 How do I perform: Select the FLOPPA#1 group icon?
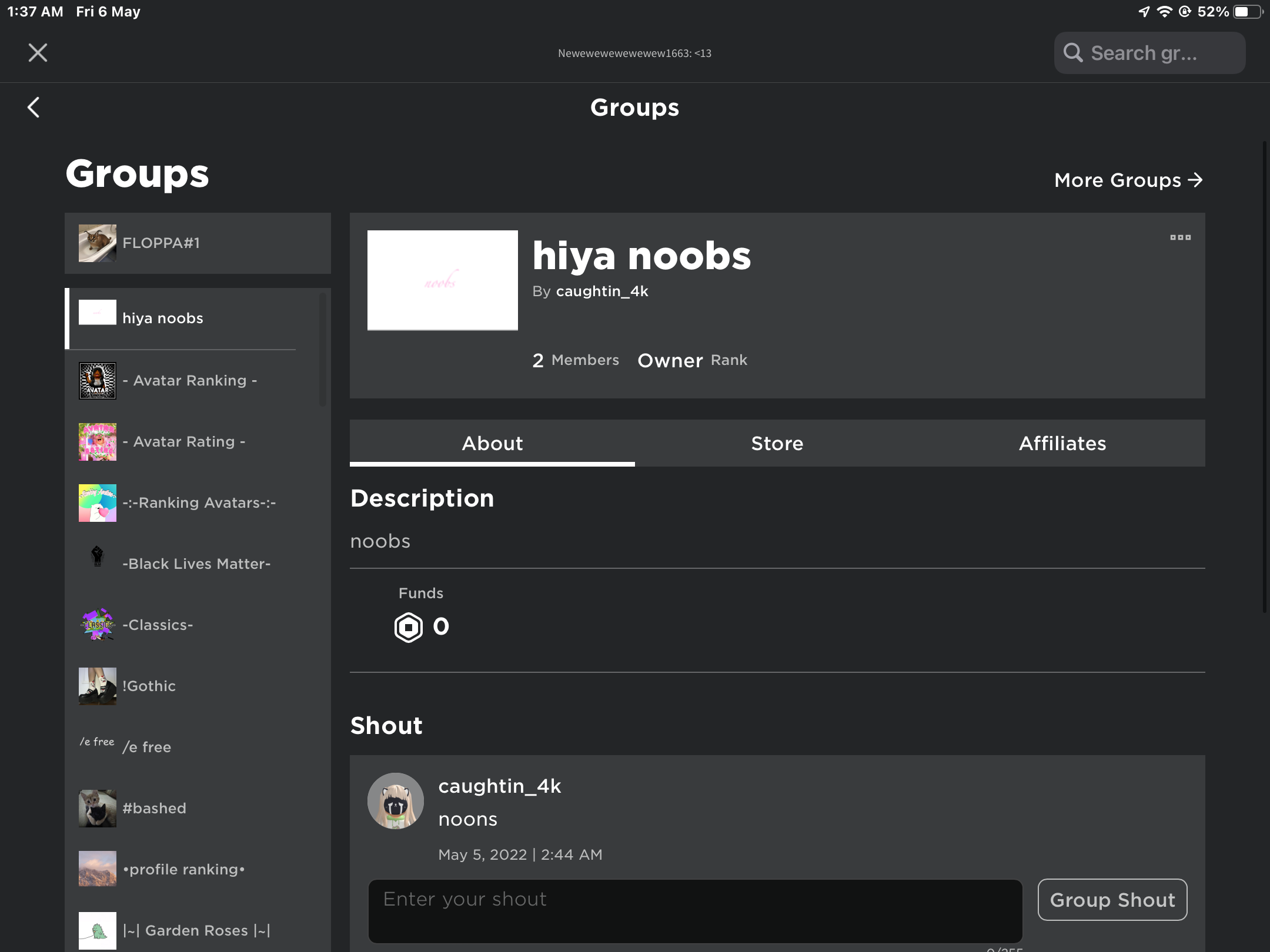(98, 243)
